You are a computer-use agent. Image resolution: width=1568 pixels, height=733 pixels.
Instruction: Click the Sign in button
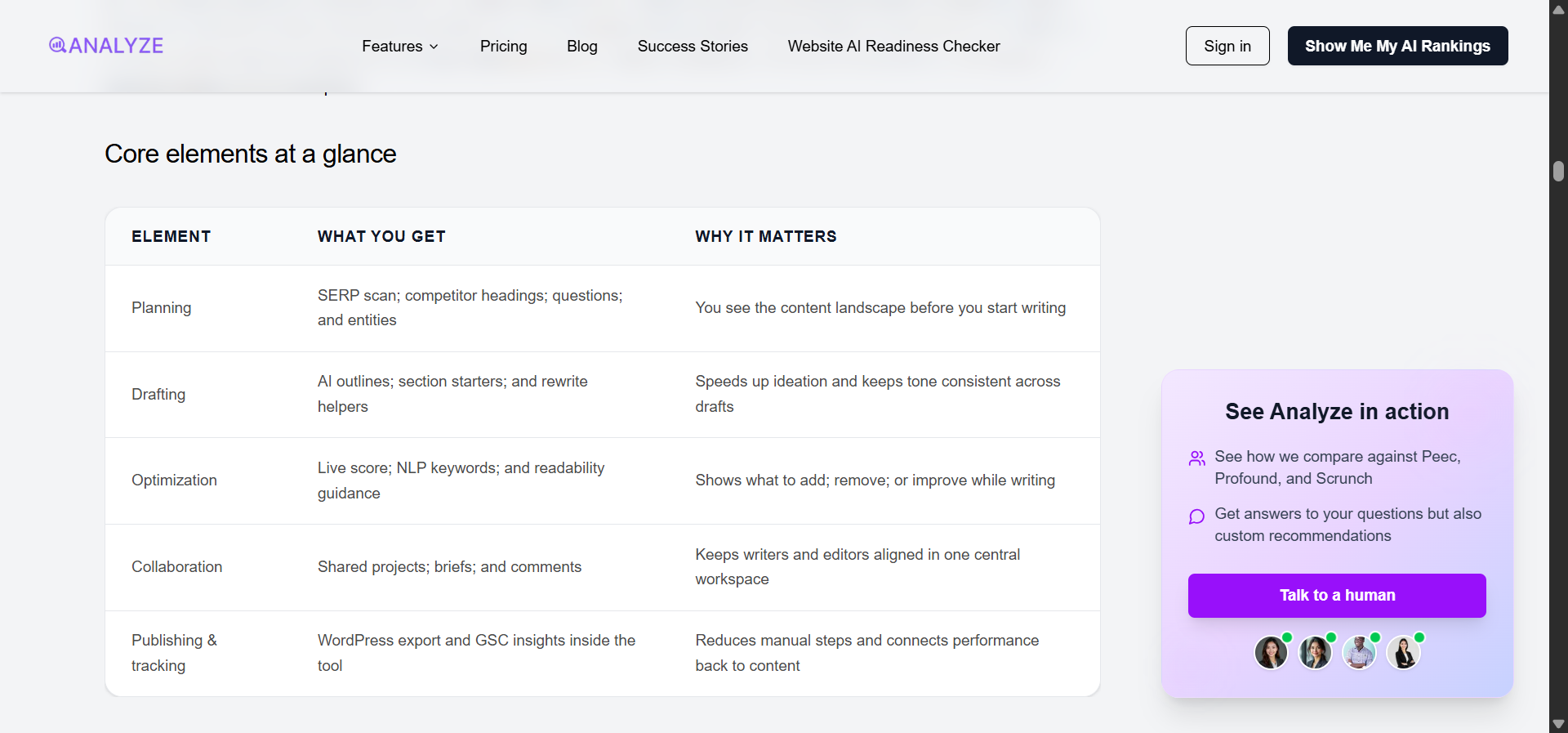(1227, 46)
